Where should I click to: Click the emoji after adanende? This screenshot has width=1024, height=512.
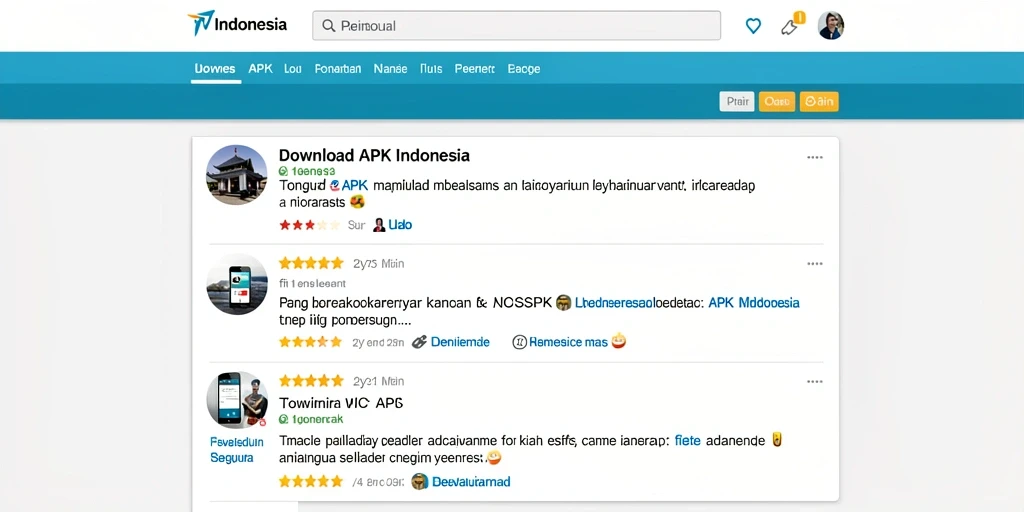(776, 440)
